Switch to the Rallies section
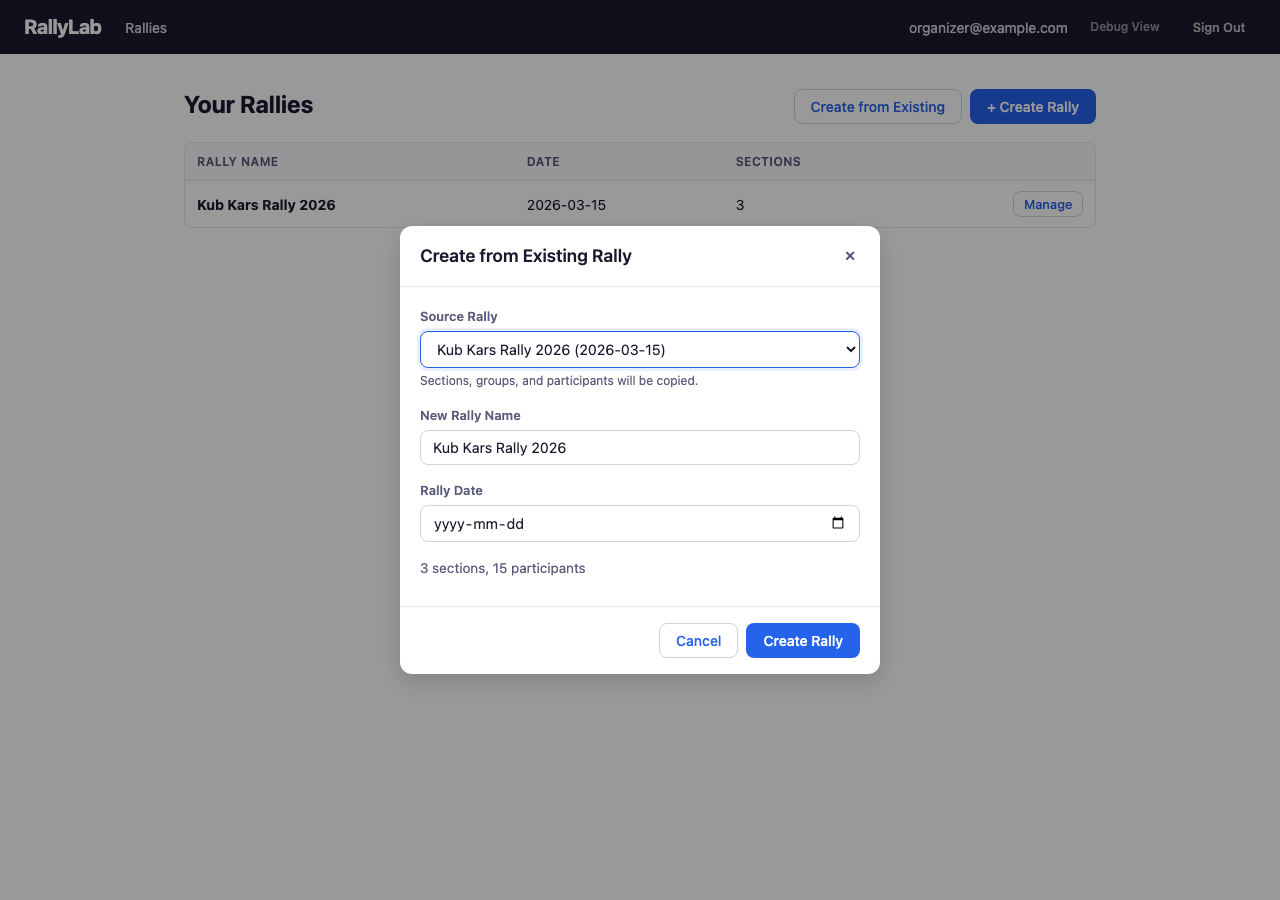The image size is (1280, 900). [145, 28]
